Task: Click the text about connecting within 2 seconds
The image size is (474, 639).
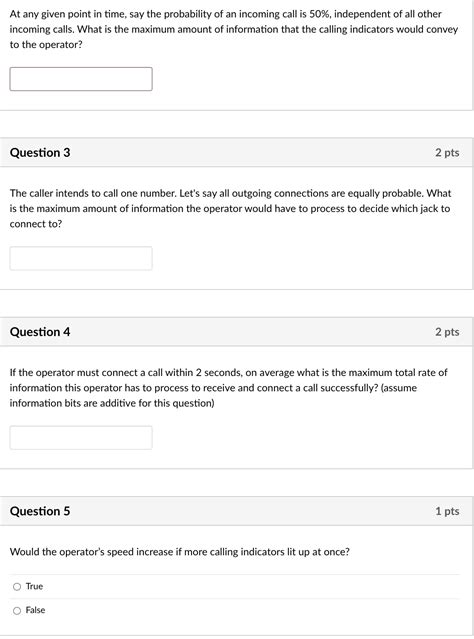Action: point(229,388)
